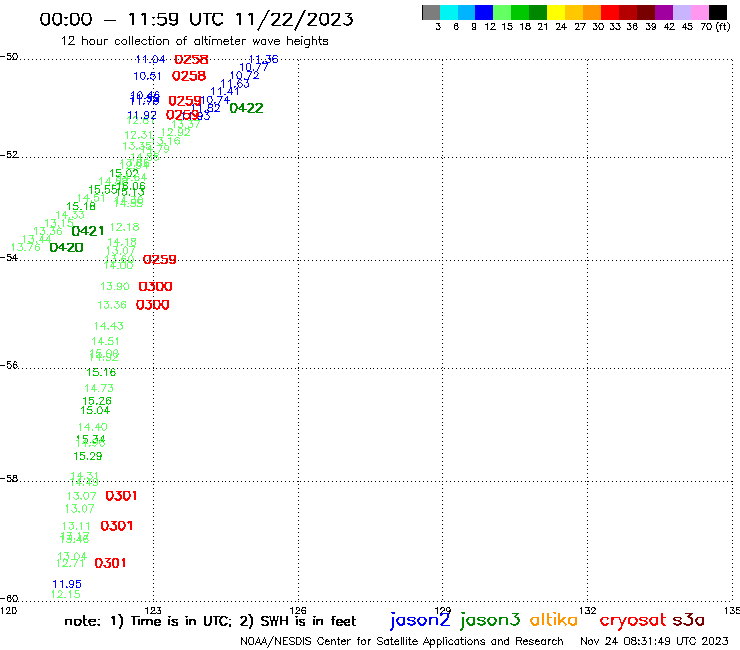Click the cyan swatch in the color scale
The width and height of the screenshot is (740, 650).
[x=449, y=12]
